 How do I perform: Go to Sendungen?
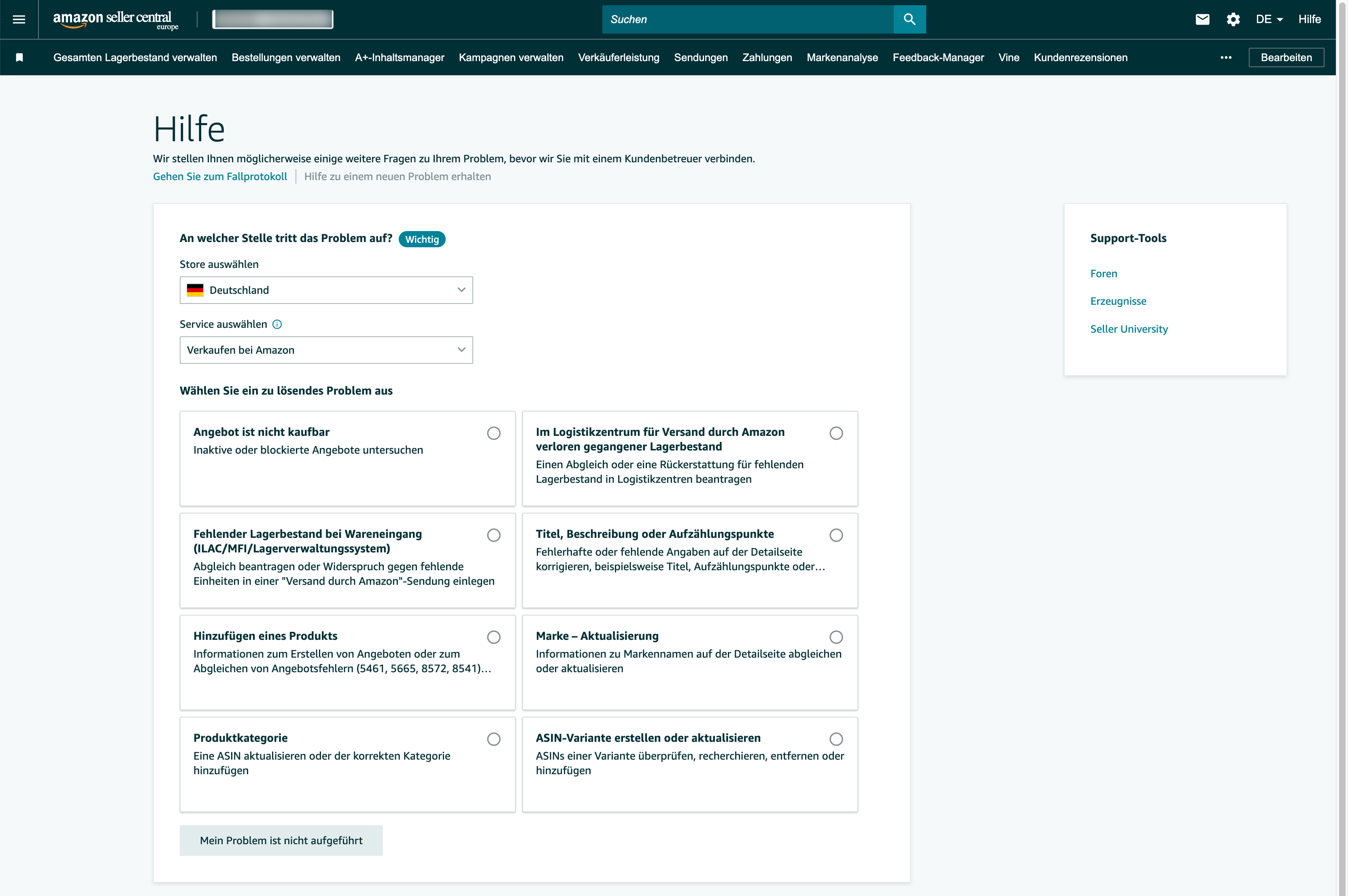pyautogui.click(x=701, y=57)
